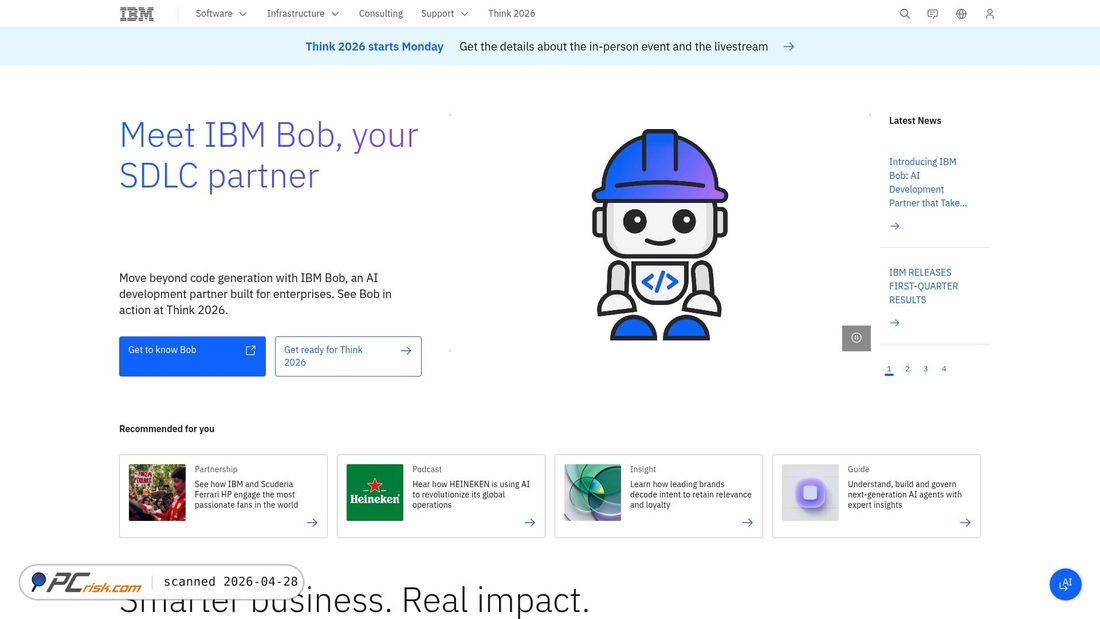Screen dimensions: 1100x619
Task: Open the search magnifier icon
Action: 905,14
